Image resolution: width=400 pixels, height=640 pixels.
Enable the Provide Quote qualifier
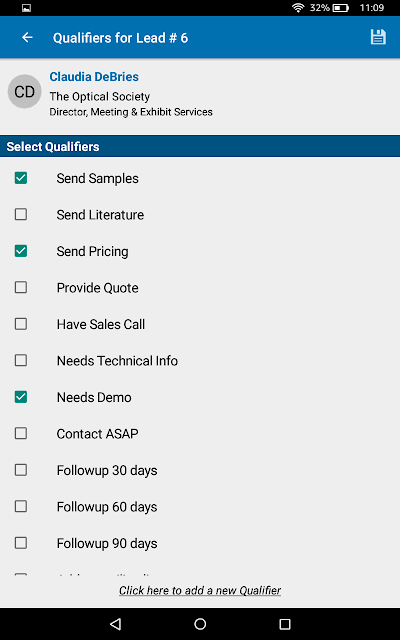[x=21, y=287]
